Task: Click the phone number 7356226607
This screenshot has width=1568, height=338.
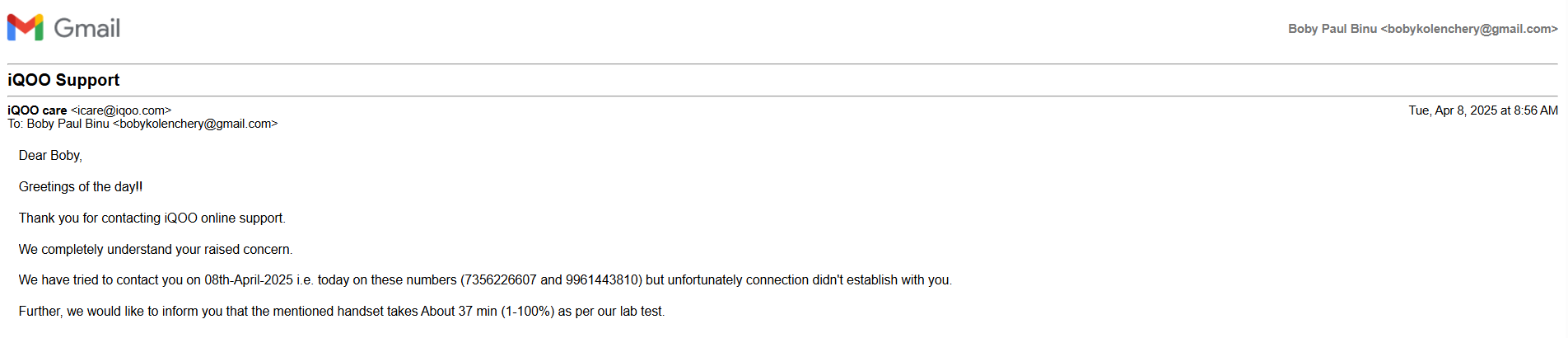Action: pyautogui.click(x=501, y=280)
